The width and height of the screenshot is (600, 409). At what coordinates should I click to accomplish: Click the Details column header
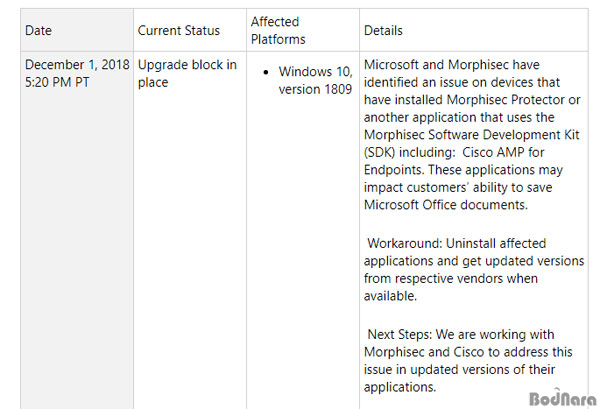click(383, 30)
